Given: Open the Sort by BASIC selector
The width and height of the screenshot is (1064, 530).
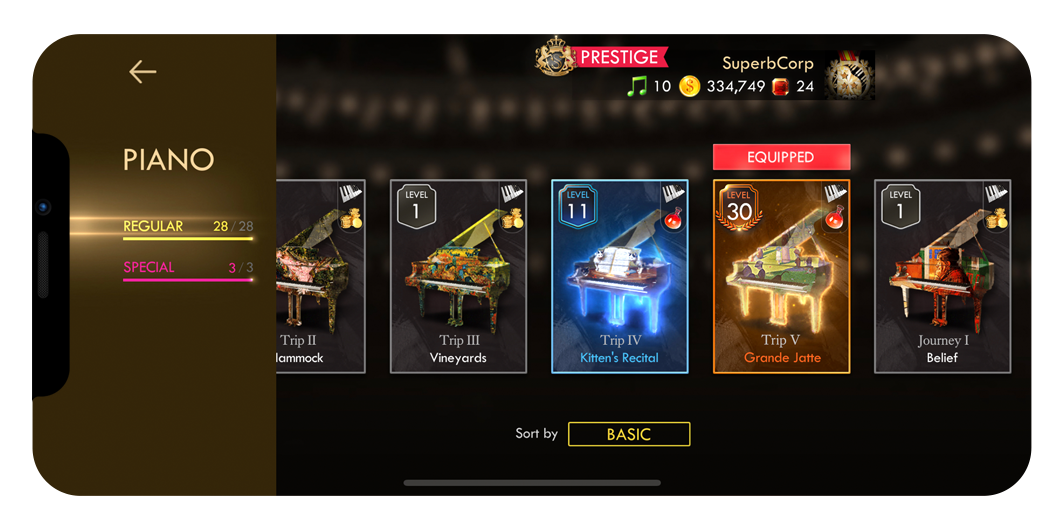Looking at the screenshot, I should 629,434.
